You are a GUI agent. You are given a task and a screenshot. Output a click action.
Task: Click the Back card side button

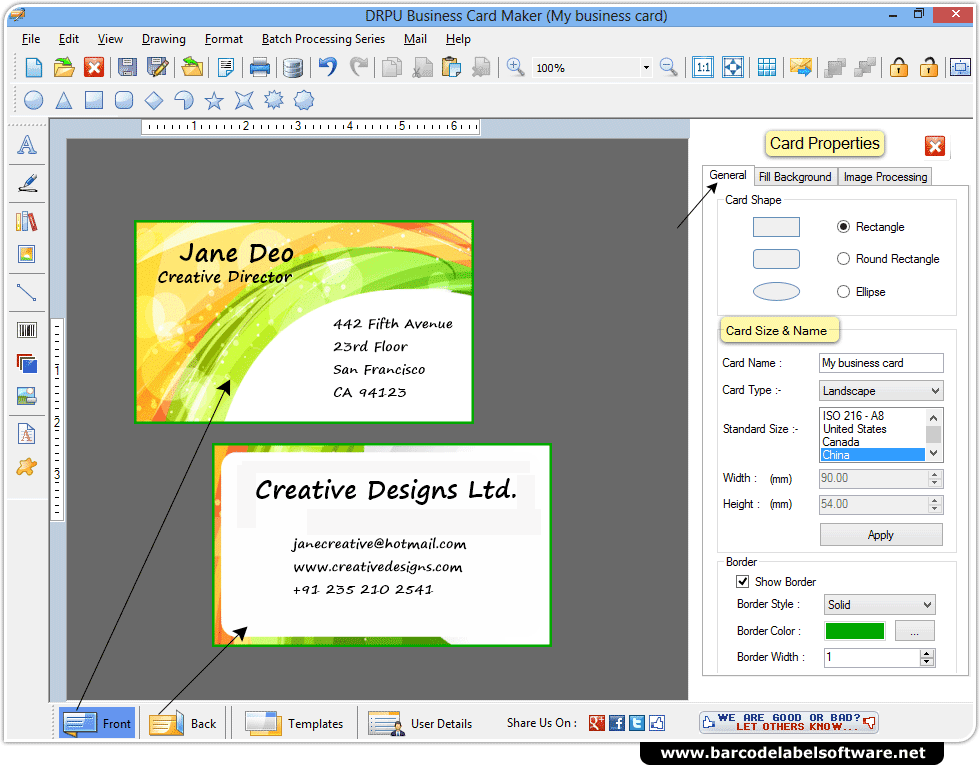pyautogui.click(x=182, y=723)
